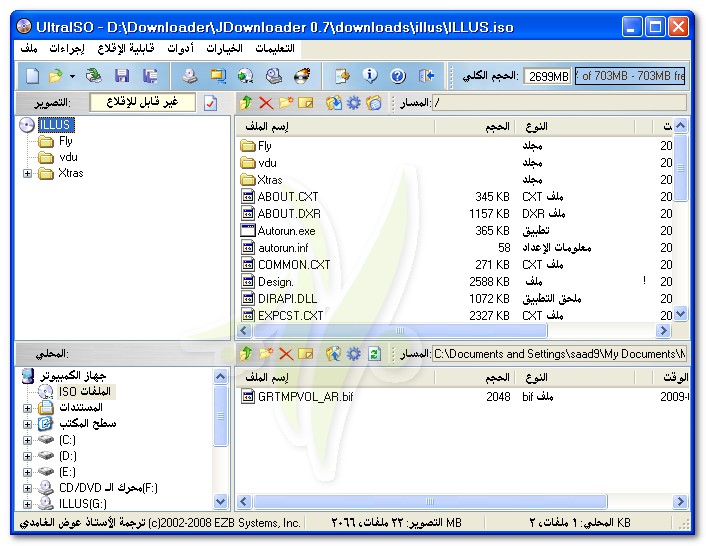This screenshot has width=706, height=546.
Task: Expand the (E:) drive node
Action: pyautogui.click(x=27, y=472)
